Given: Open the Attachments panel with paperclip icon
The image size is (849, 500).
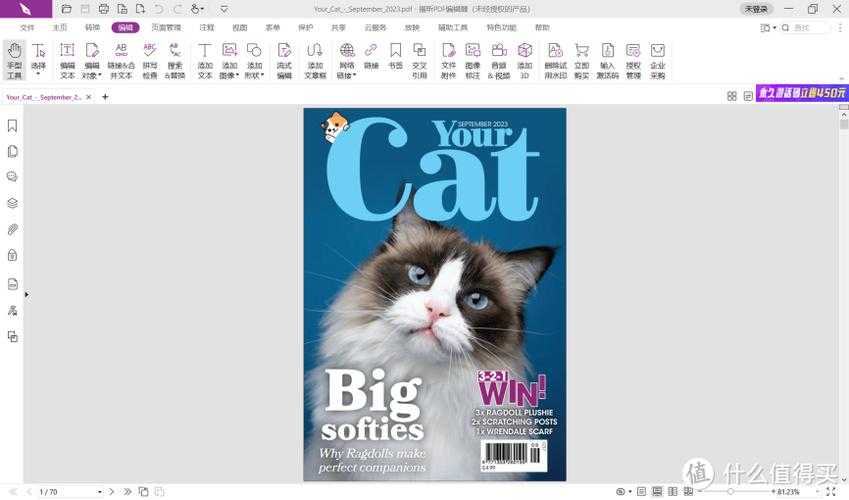Looking at the screenshot, I should [12, 230].
